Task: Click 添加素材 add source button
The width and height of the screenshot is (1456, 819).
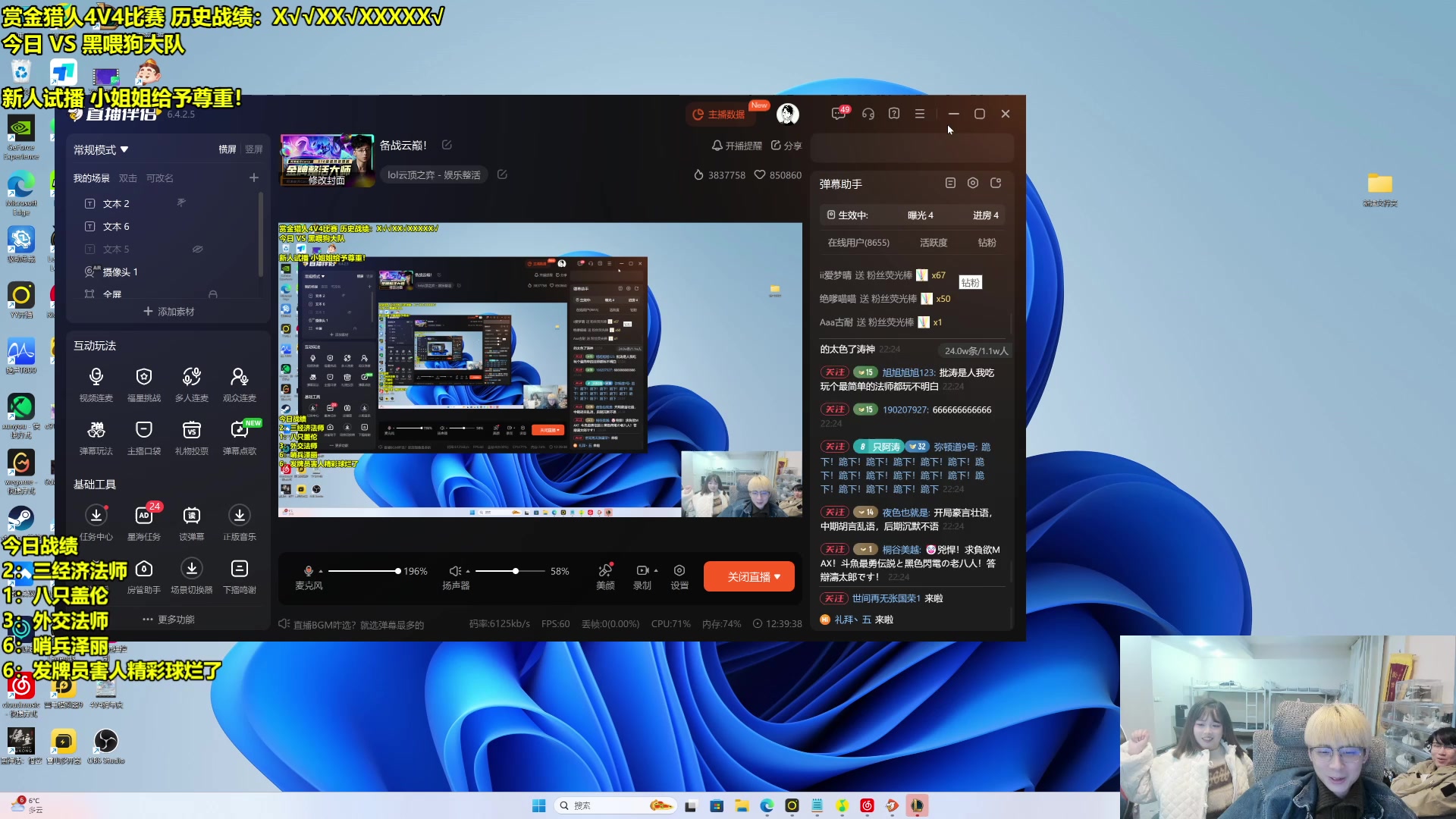Action: coord(168,312)
